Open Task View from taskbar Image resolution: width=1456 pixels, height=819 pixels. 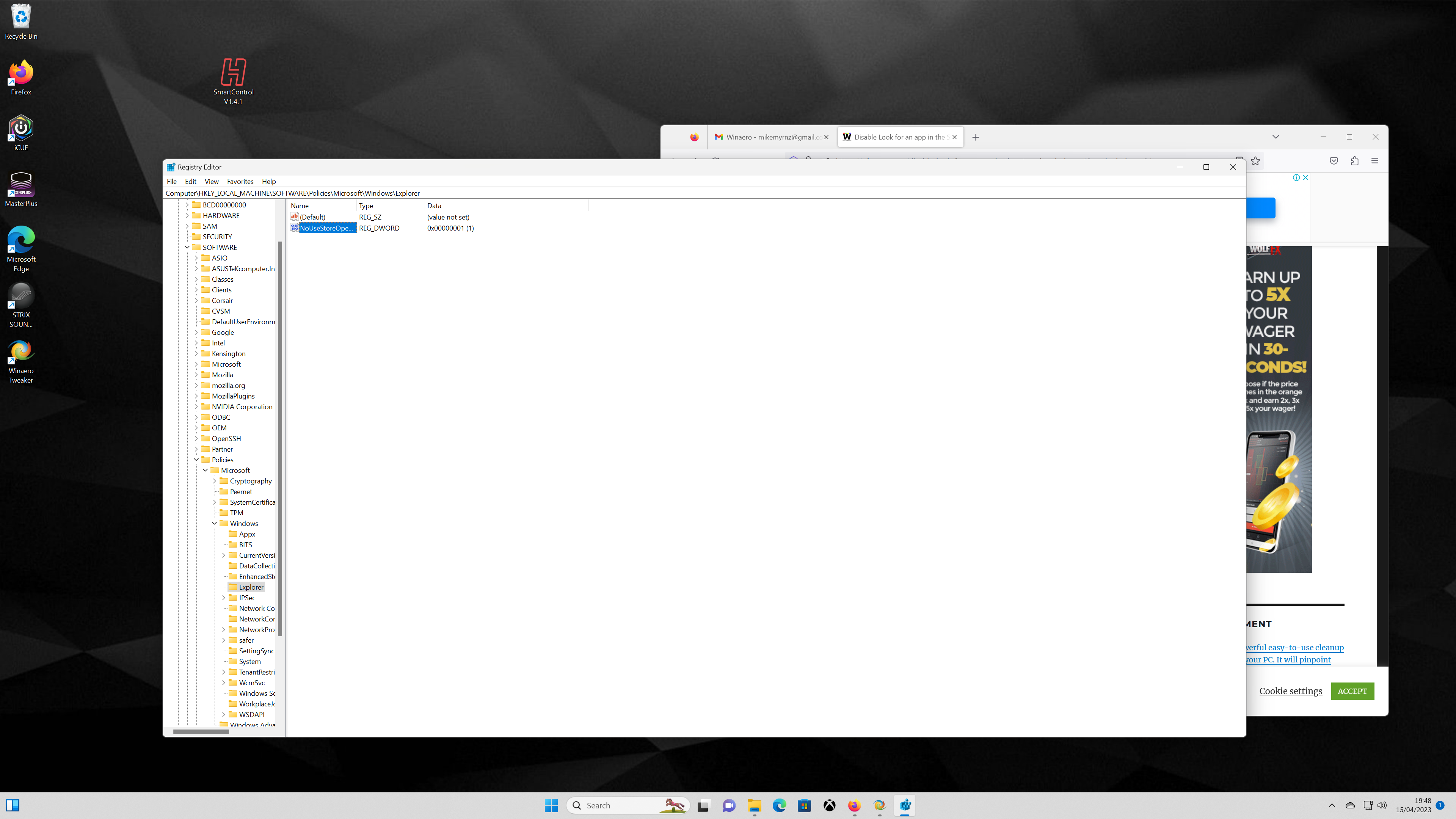pos(703,805)
